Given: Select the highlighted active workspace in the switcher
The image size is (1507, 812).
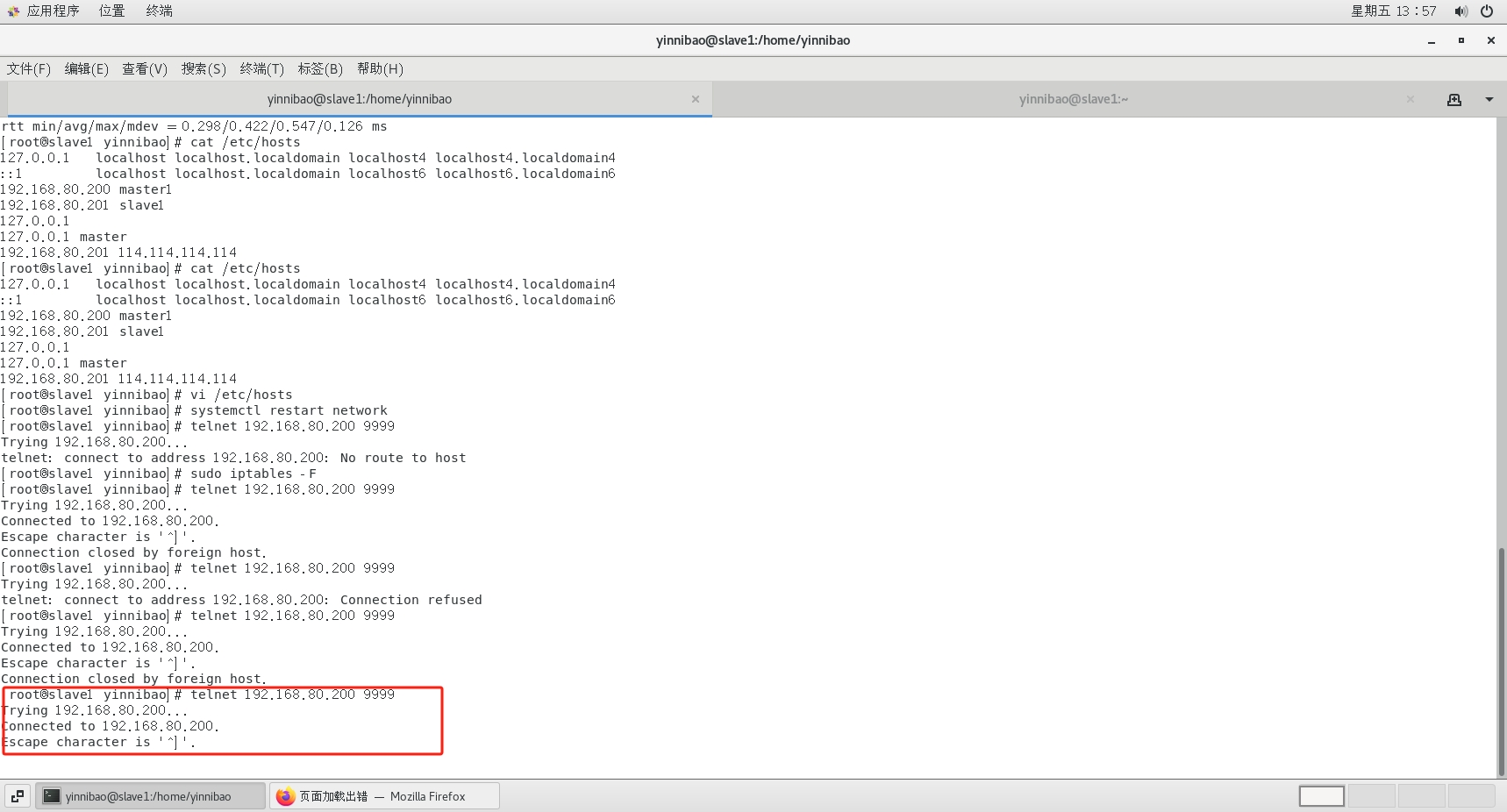Looking at the screenshot, I should [1322, 796].
